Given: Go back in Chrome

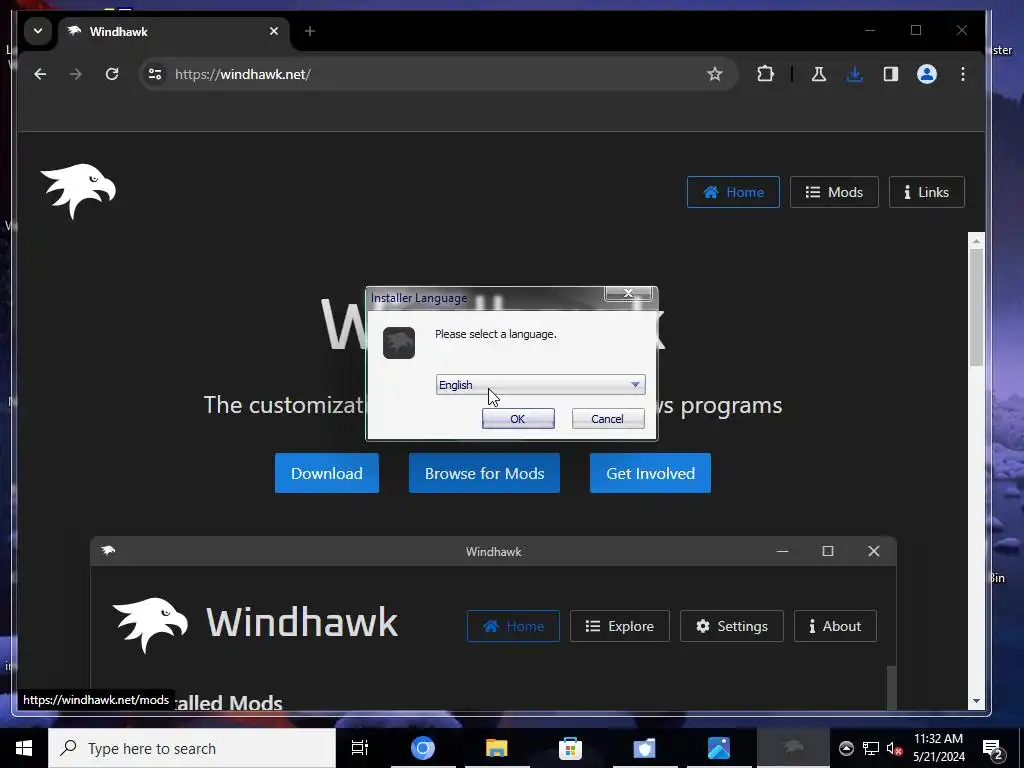Looking at the screenshot, I should pos(40,74).
